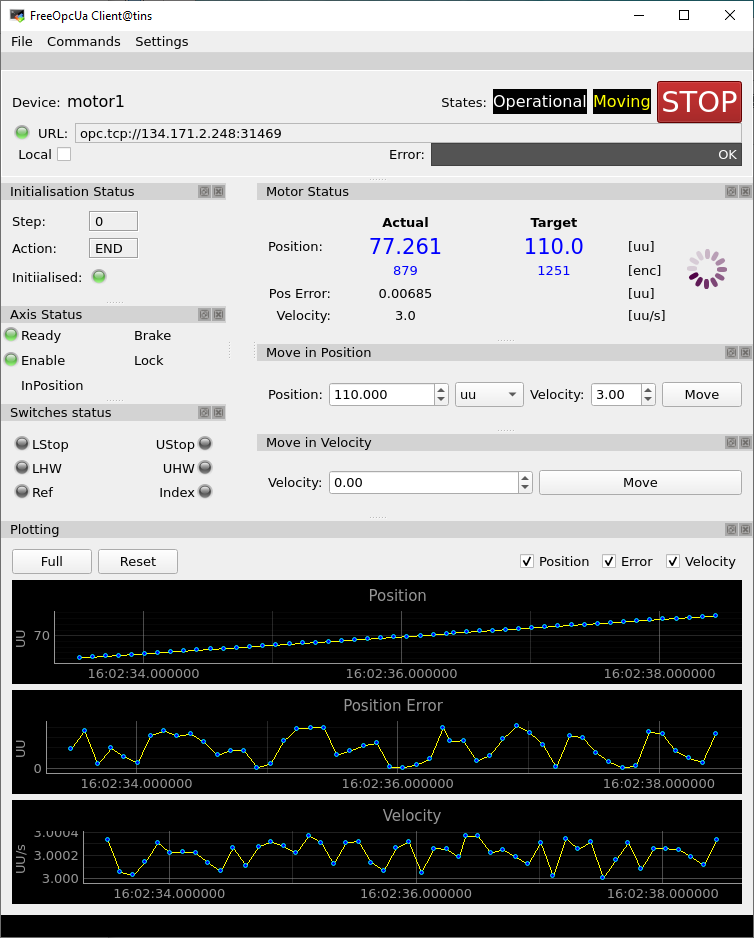Close the Initialisation Status panel
The width and height of the screenshot is (754, 938).
tap(218, 191)
